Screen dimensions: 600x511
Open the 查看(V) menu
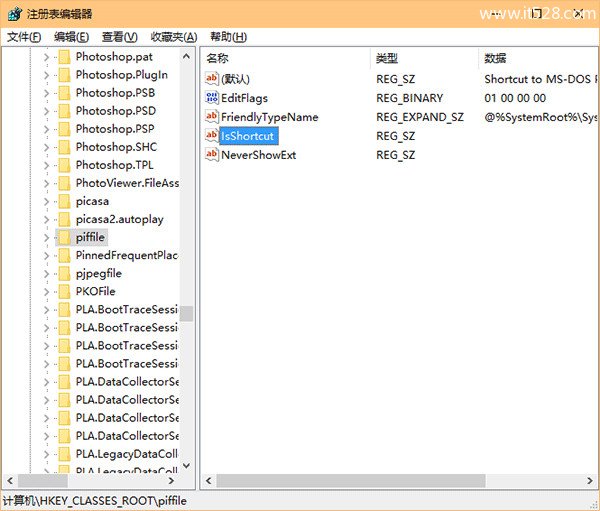point(120,37)
